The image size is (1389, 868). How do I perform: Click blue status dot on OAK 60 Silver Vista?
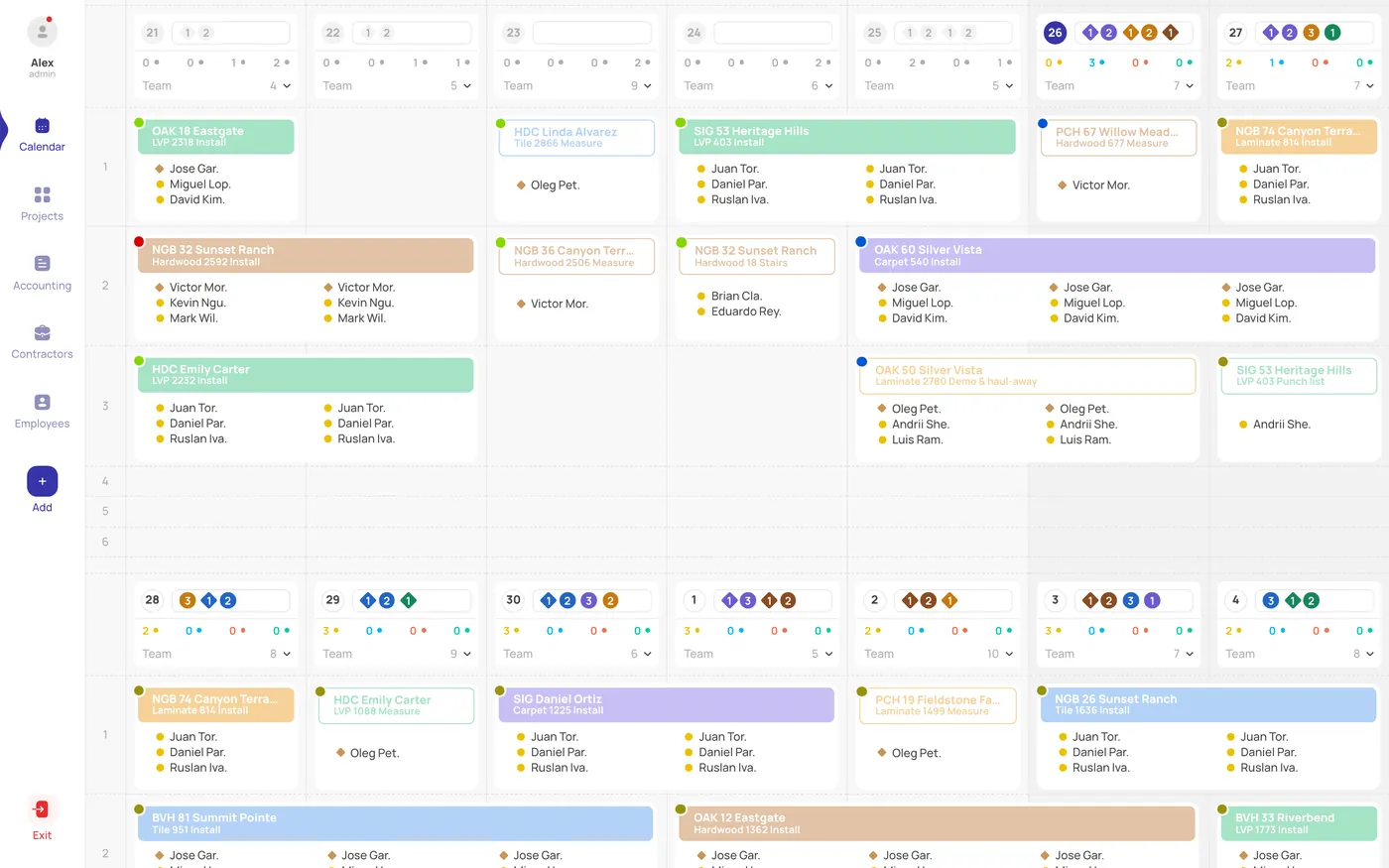(861, 241)
